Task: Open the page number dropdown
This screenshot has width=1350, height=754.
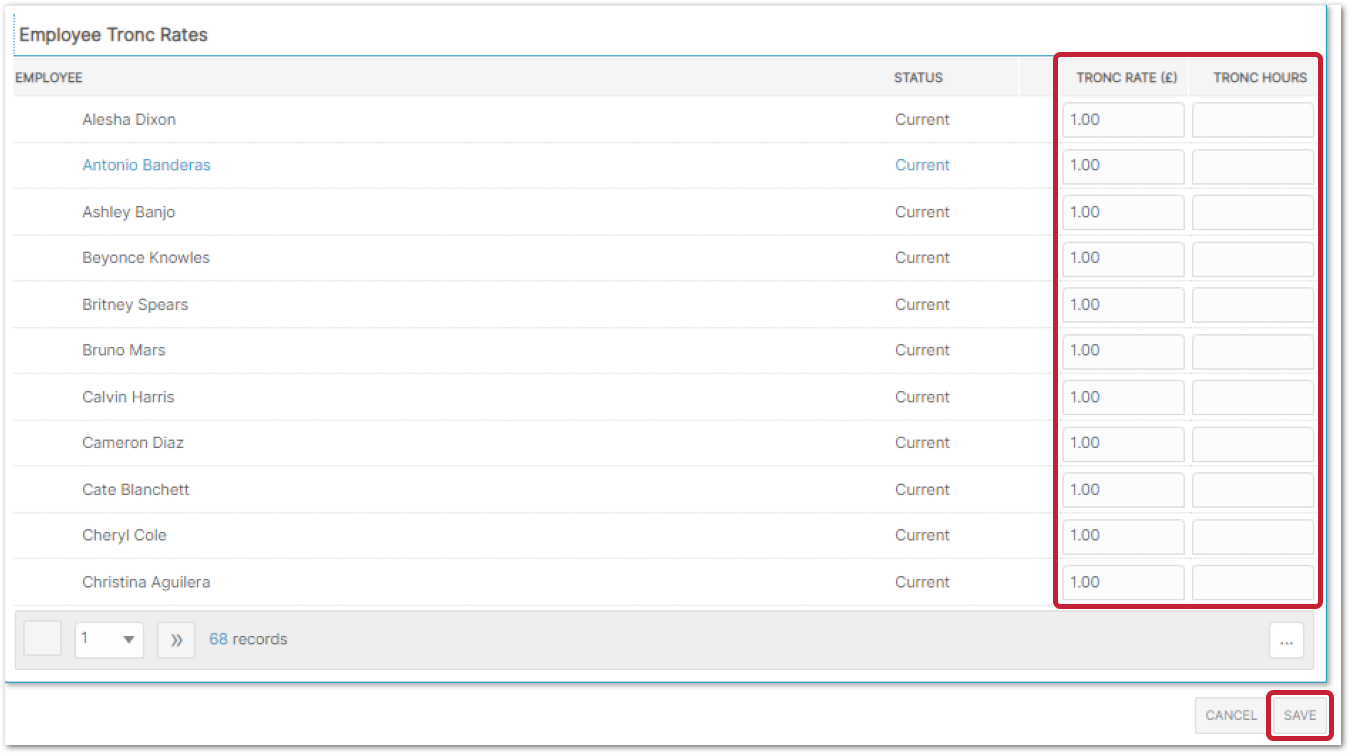Action: pyautogui.click(x=109, y=640)
